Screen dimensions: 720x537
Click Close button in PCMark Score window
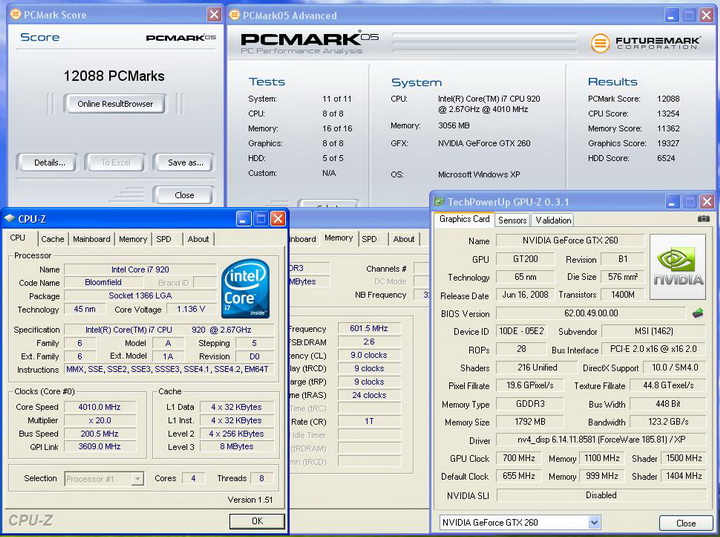click(184, 195)
